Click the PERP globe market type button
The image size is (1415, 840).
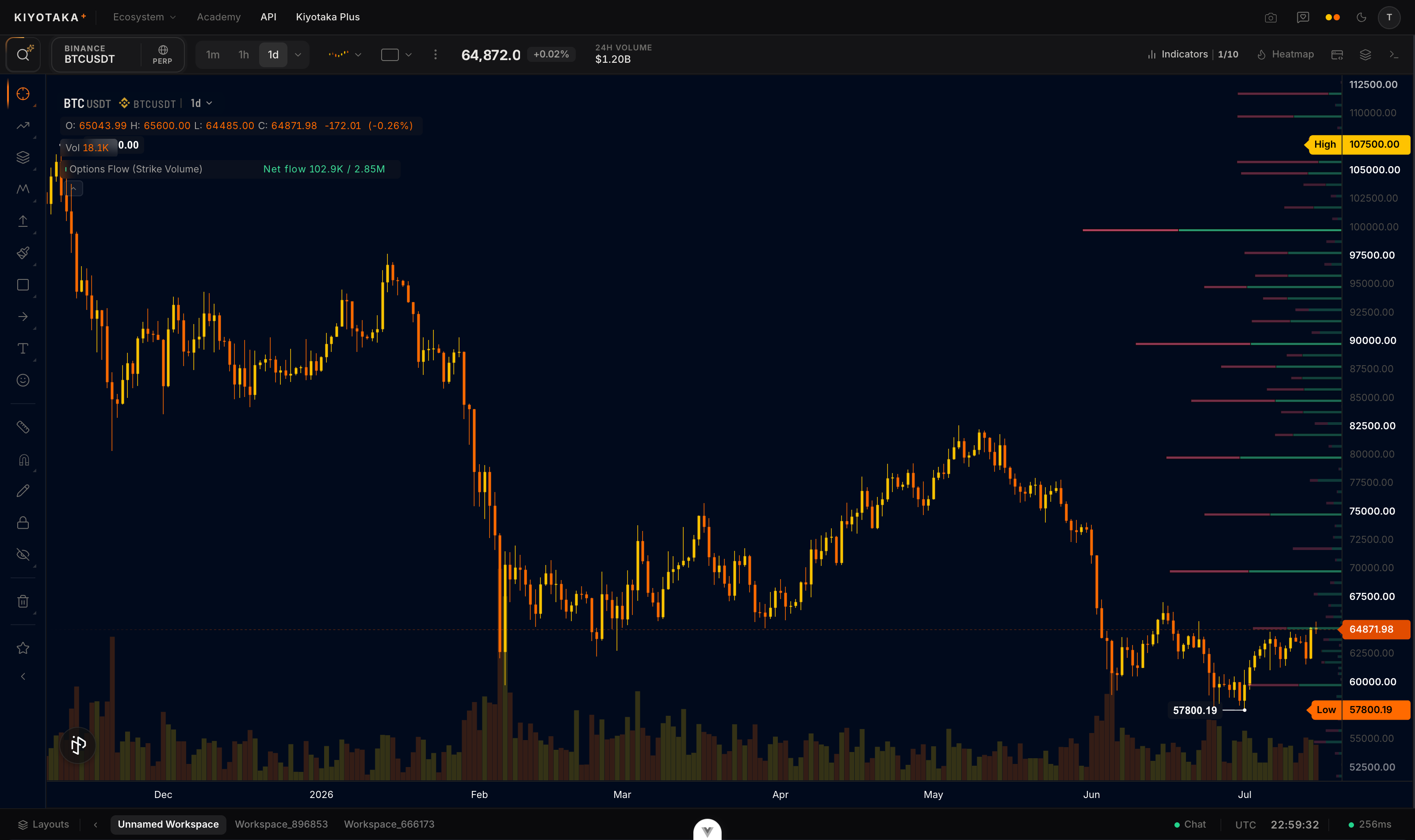click(x=162, y=54)
